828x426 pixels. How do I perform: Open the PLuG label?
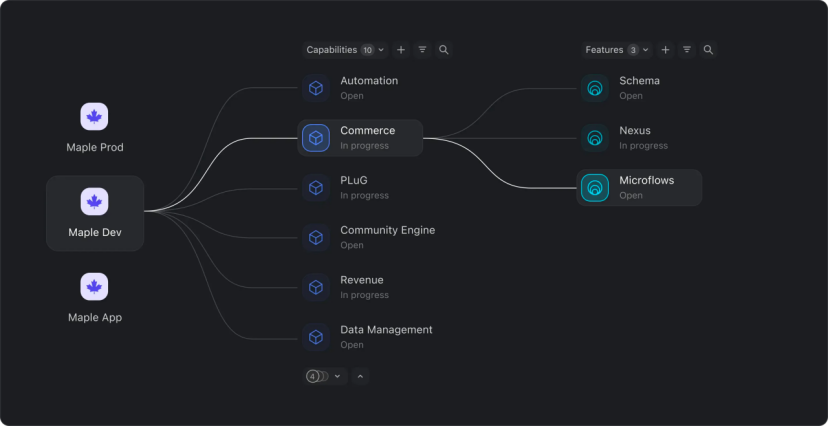click(354, 180)
